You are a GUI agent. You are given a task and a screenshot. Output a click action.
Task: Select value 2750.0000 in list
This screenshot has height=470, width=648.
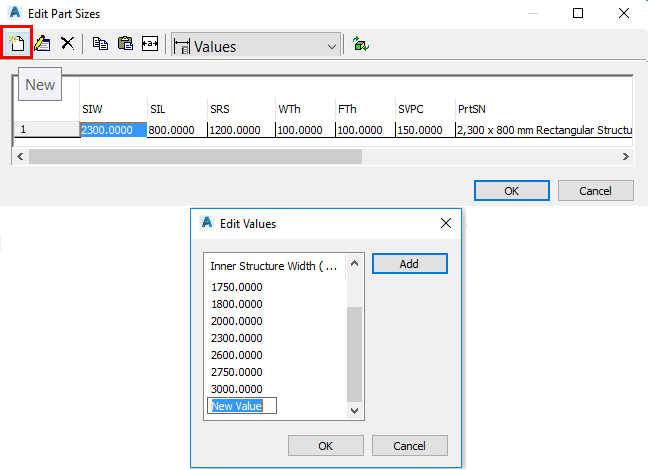click(237, 372)
